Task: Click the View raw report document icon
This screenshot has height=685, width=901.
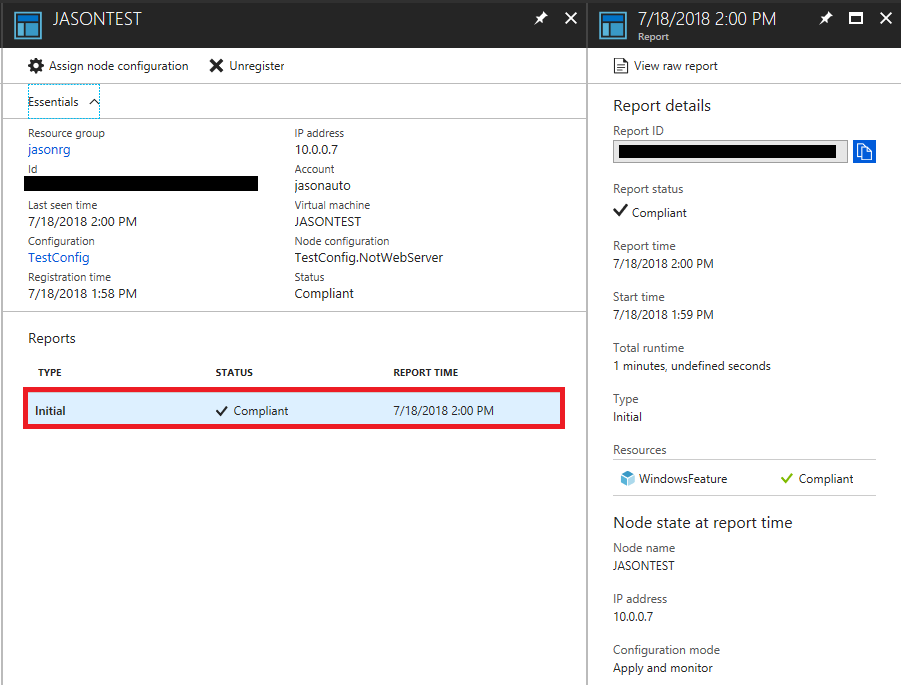Action: pyautogui.click(x=621, y=66)
